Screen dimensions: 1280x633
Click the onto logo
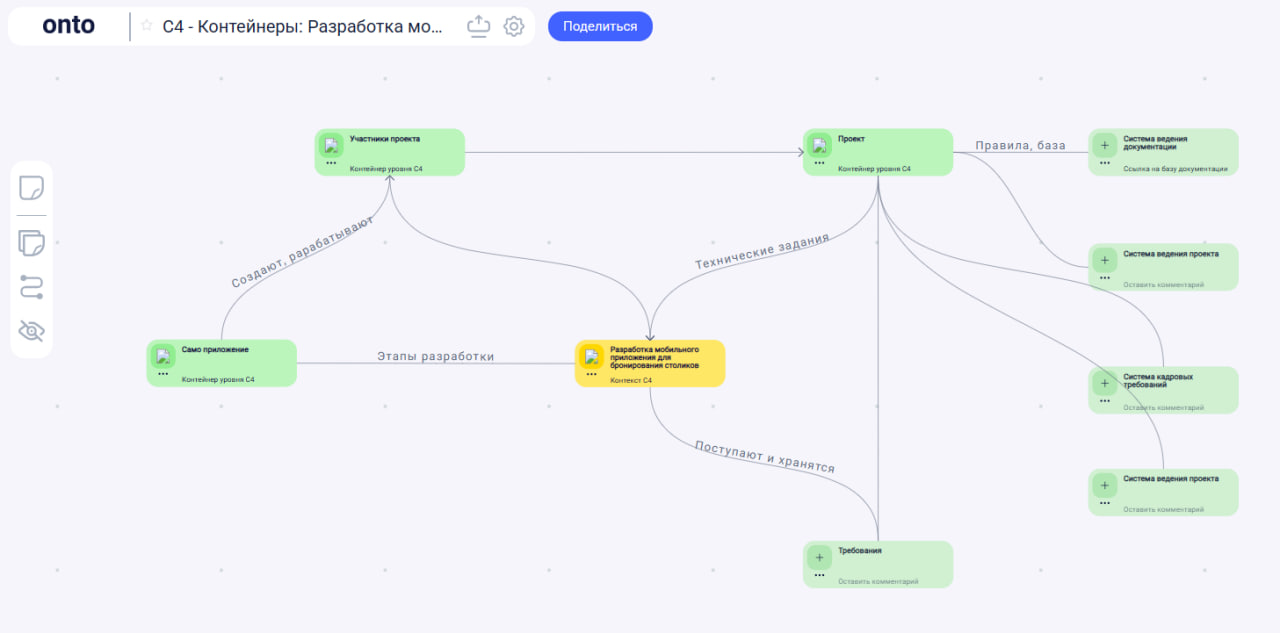(x=68, y=26)
